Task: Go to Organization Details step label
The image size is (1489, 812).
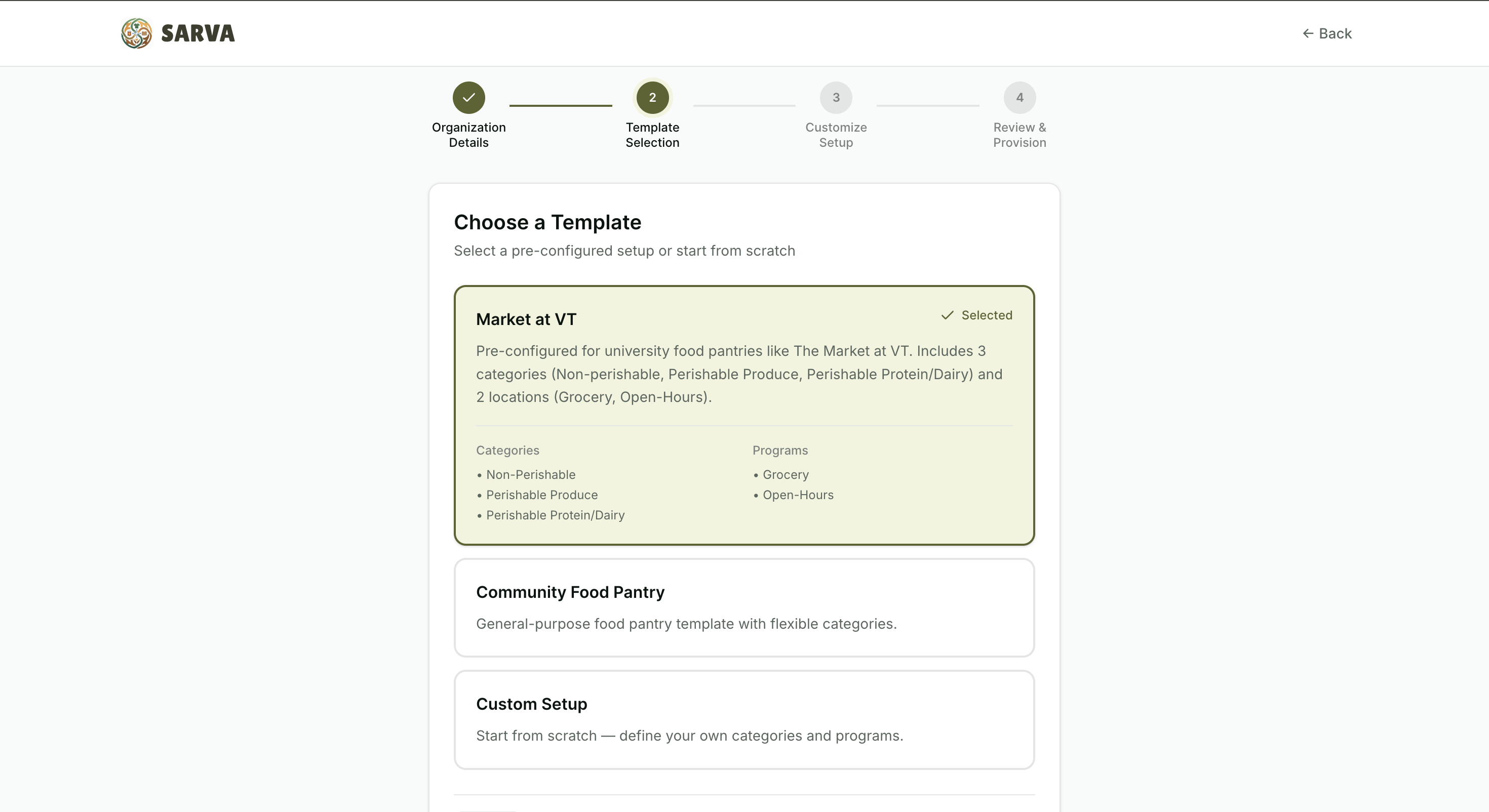Action: click(468, 135)
